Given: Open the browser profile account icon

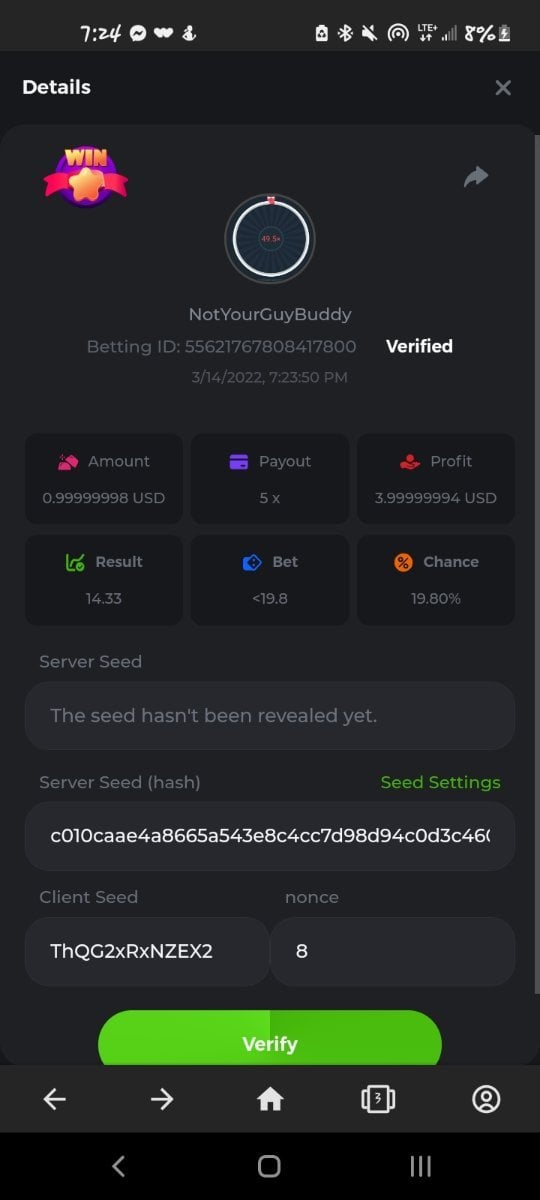Looking at the screenshot, I should click(x=486, y=1099).
